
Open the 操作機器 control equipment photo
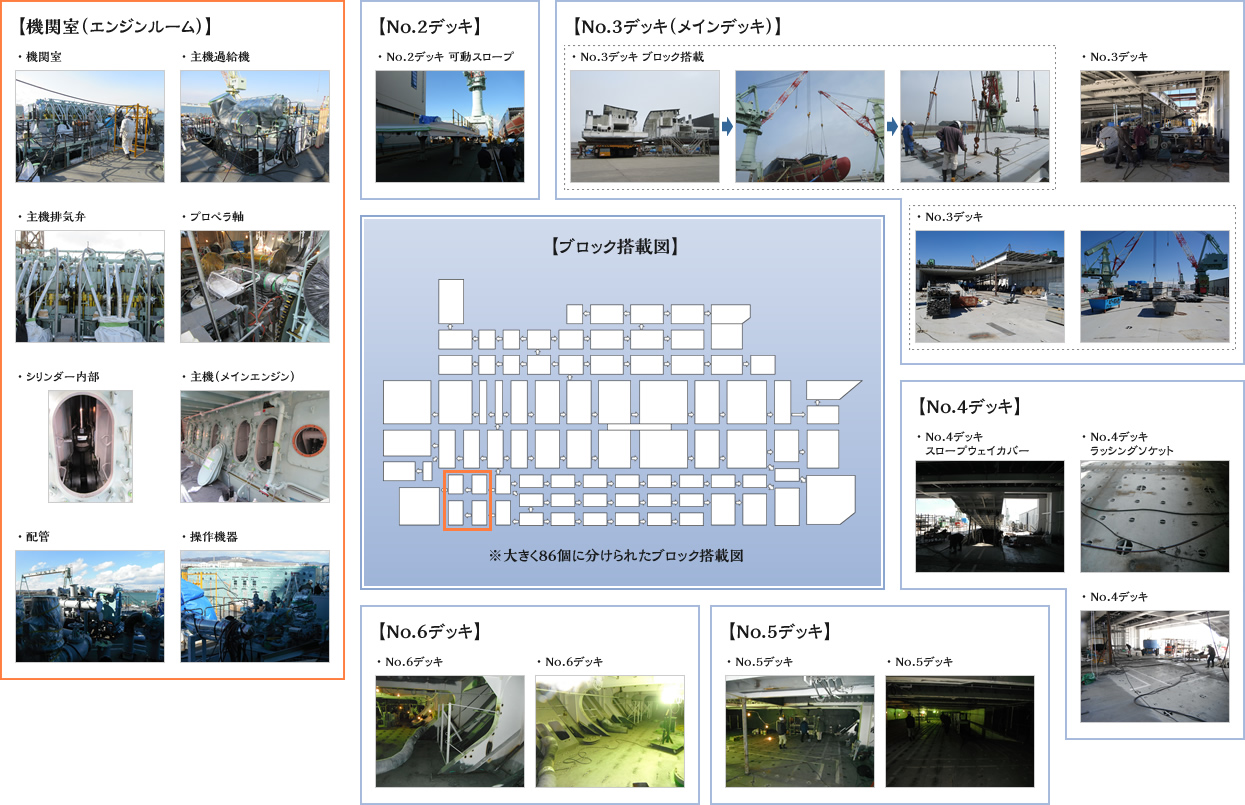pos(255,606)
